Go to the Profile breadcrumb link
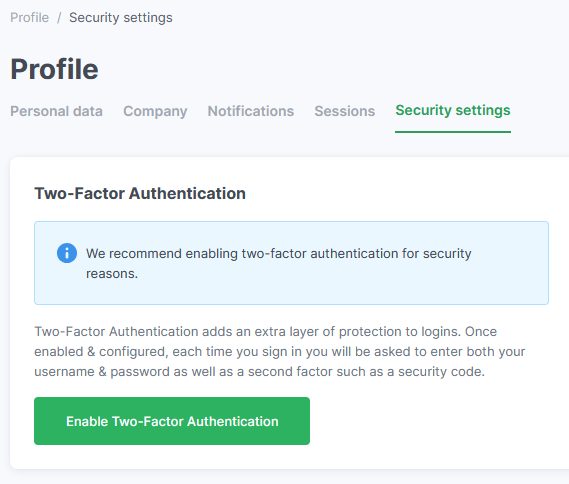The width and height of the screenshot is (569, 484). tap(29, 17)
